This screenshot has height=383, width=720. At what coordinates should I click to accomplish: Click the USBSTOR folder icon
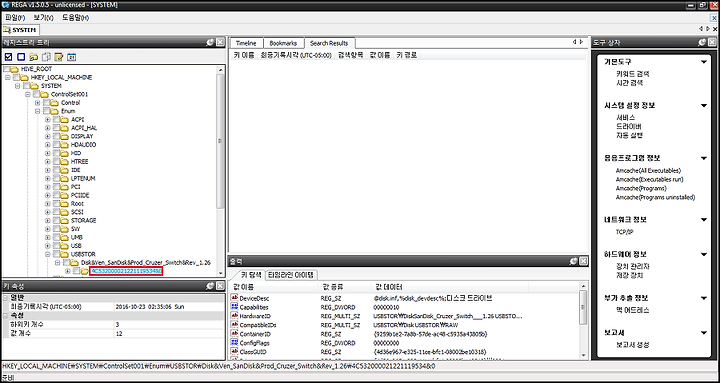tap(65, 254)
